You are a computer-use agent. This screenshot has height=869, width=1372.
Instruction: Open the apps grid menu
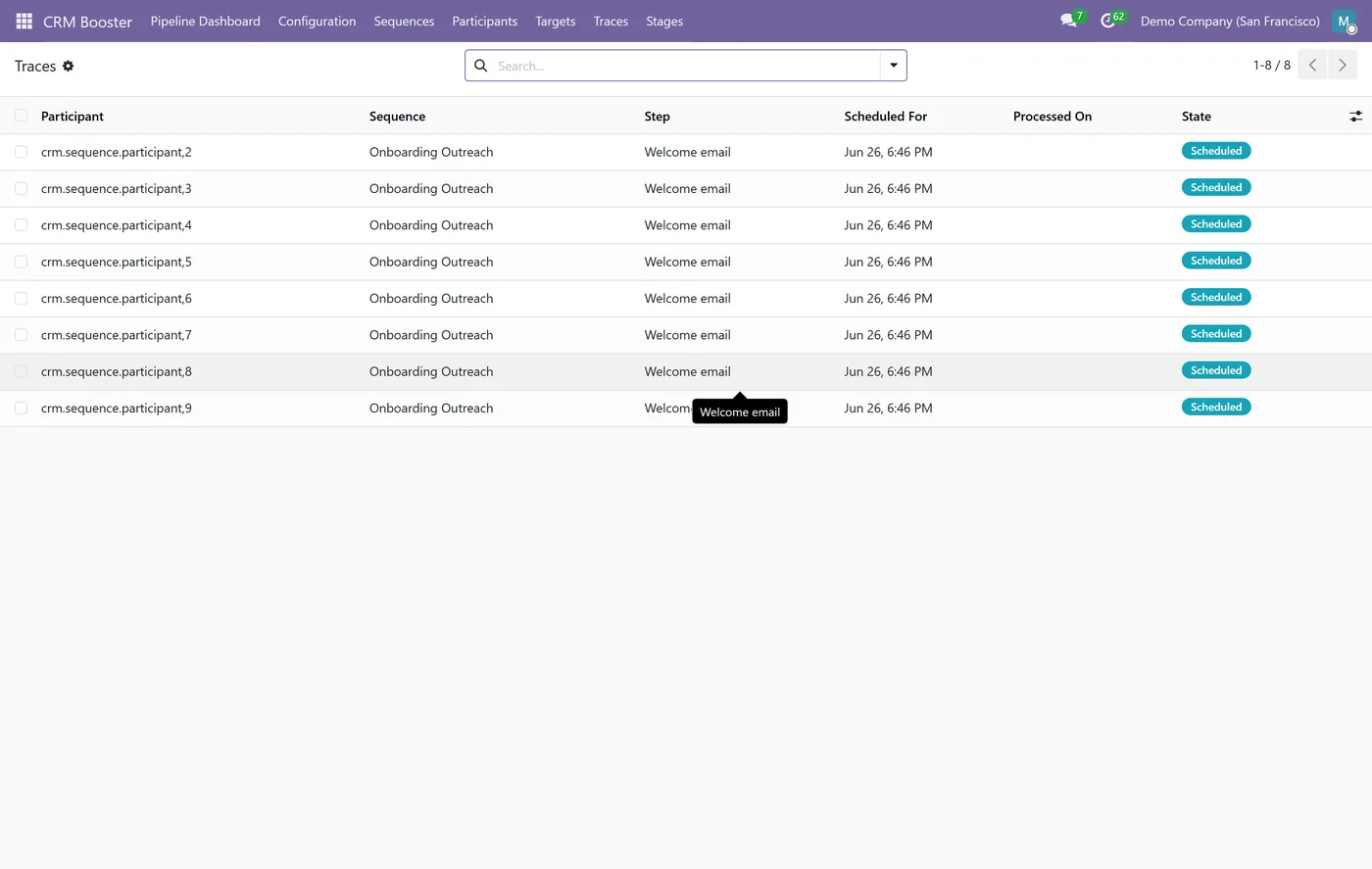point(24,21)
